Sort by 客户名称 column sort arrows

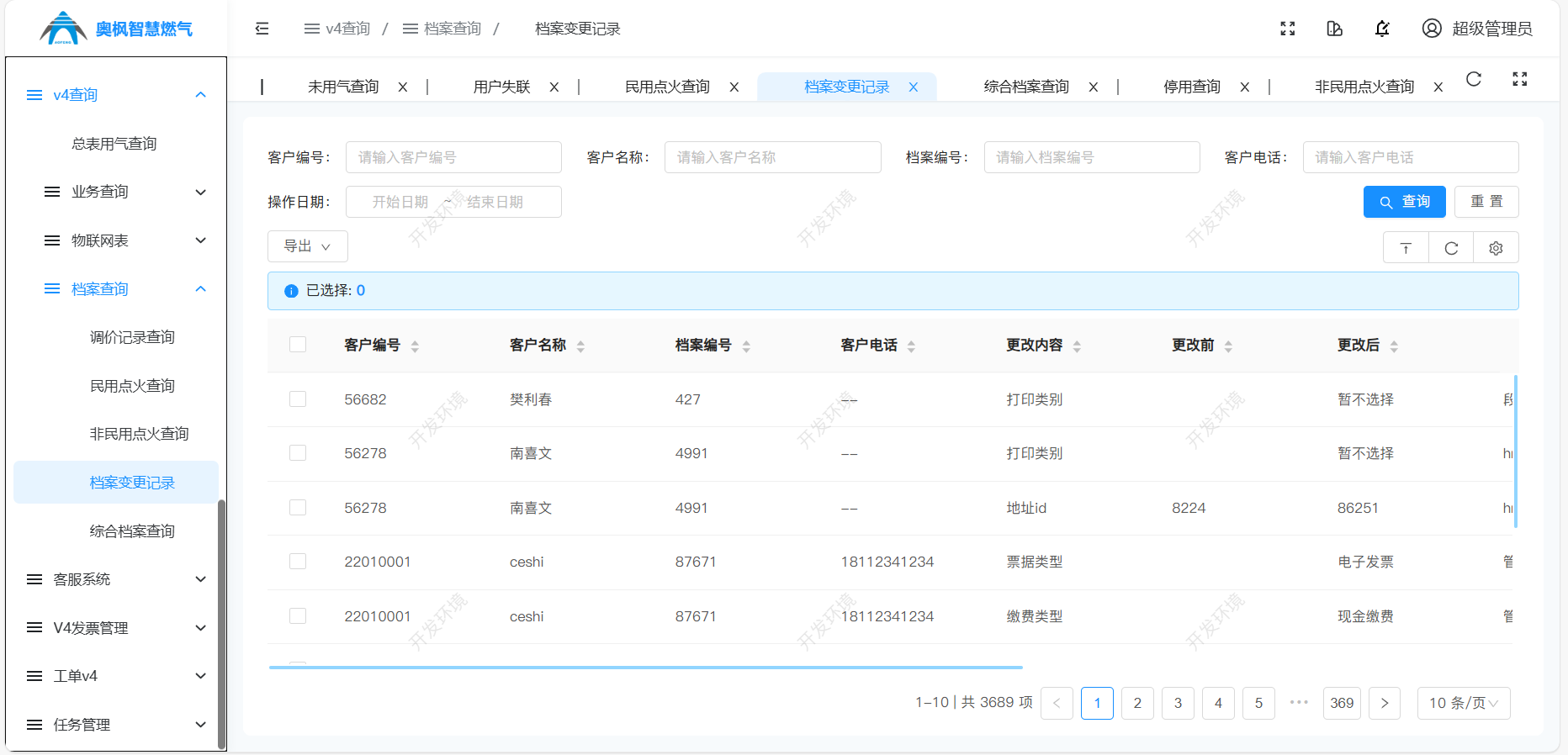[x=580, y=346]
